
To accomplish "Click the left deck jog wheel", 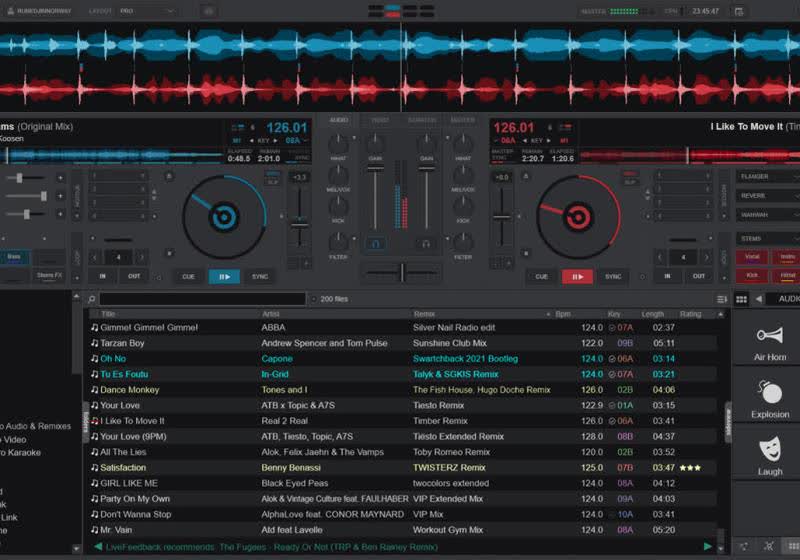I will (x=223, y=217).
